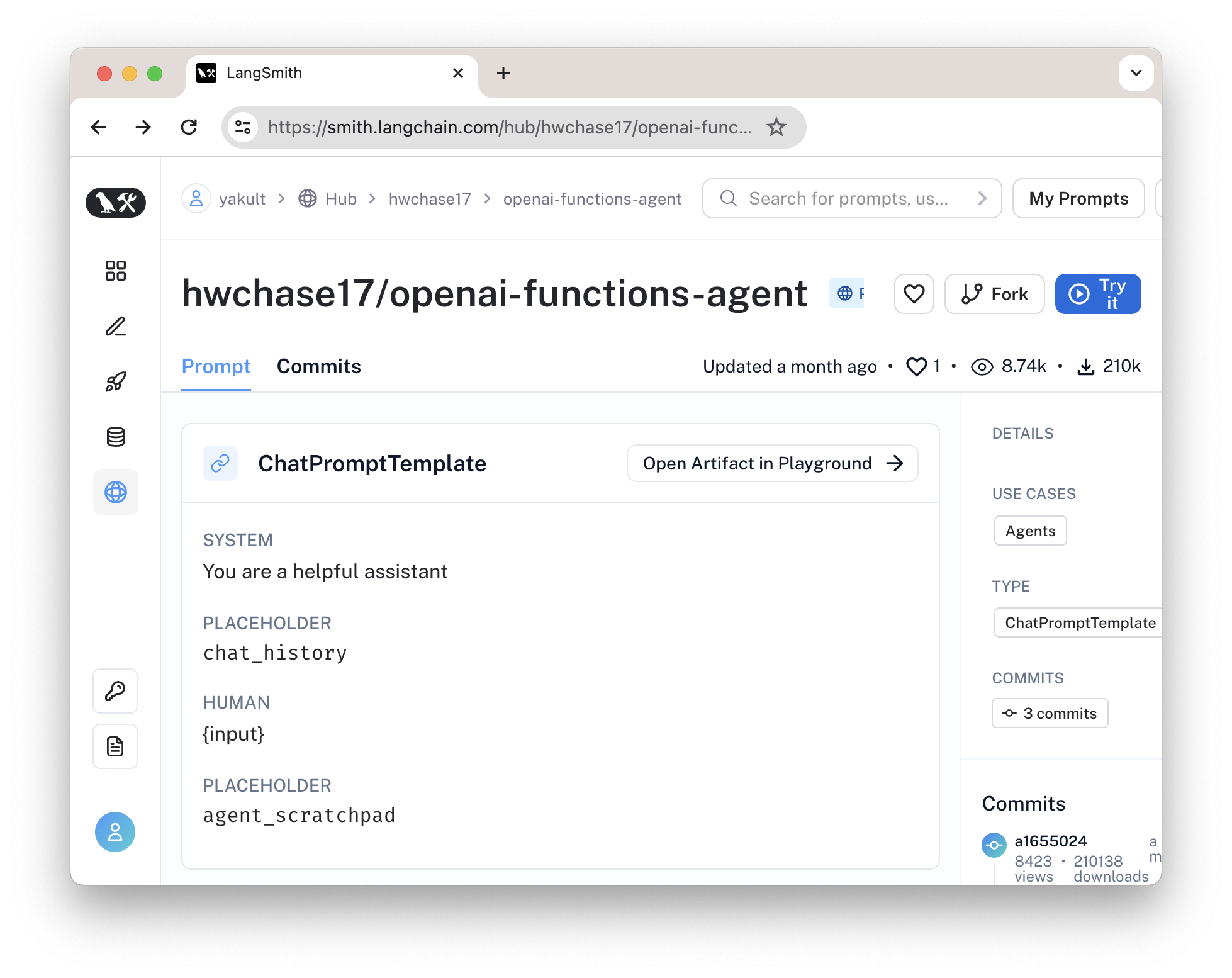Click the hwchase17/openai-functions-agent page title
This screenshot has width=1232, height=978.
495,294
